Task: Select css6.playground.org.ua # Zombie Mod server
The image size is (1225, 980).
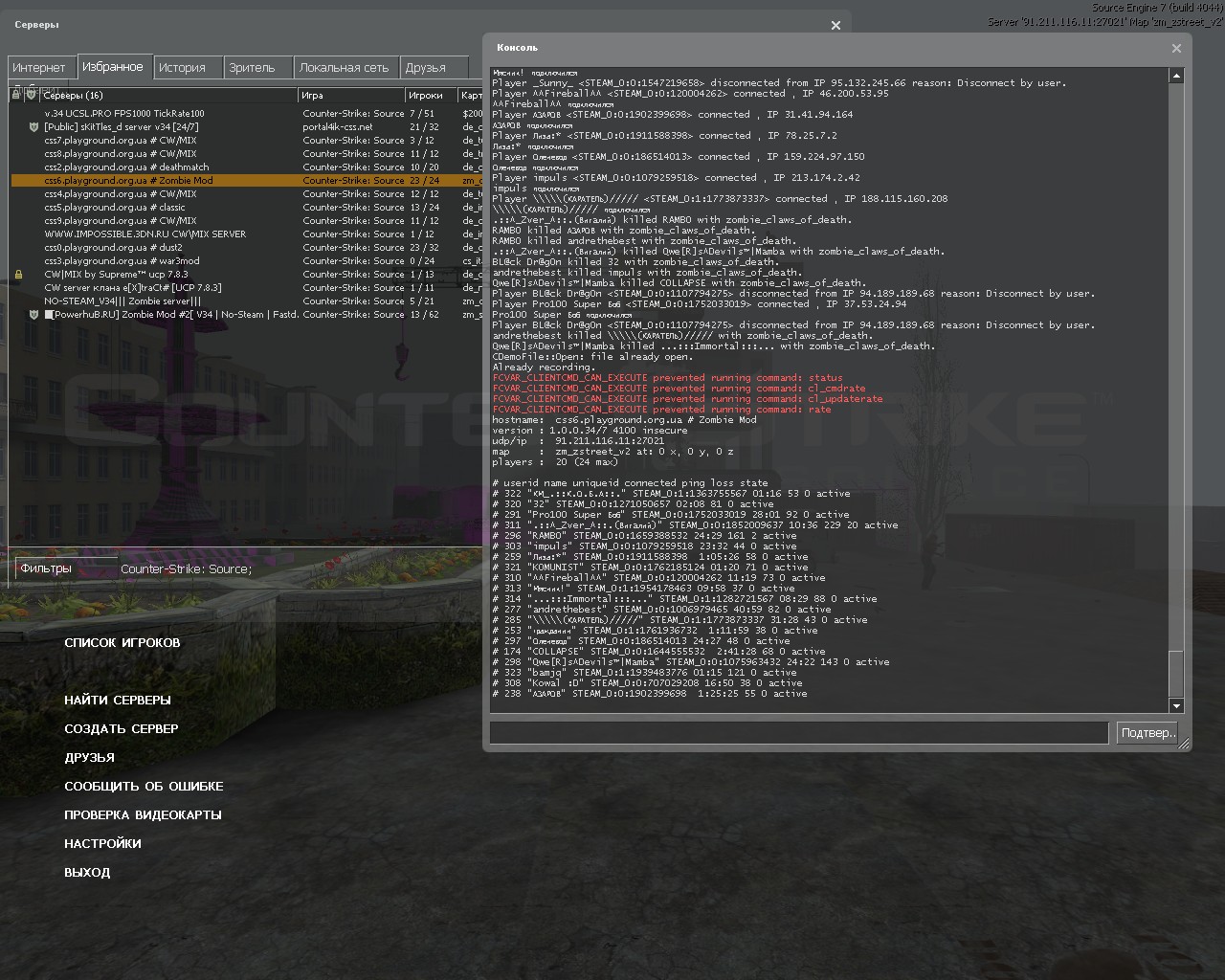Action: [x=247, y=180]
